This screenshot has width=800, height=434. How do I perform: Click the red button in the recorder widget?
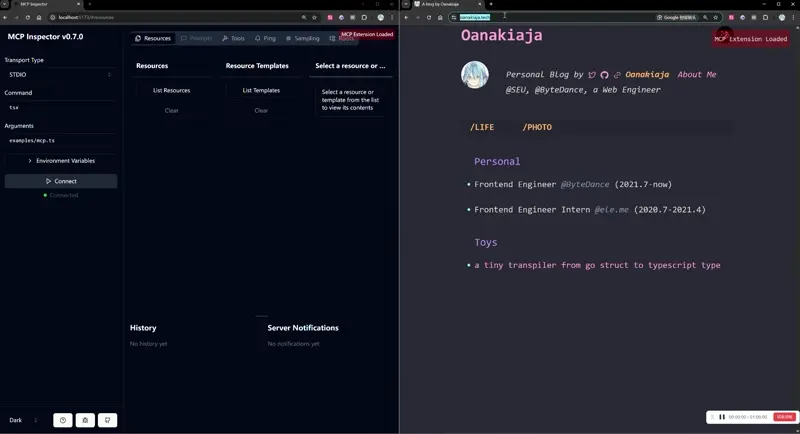pyautogui.click(x=784, y=417)
